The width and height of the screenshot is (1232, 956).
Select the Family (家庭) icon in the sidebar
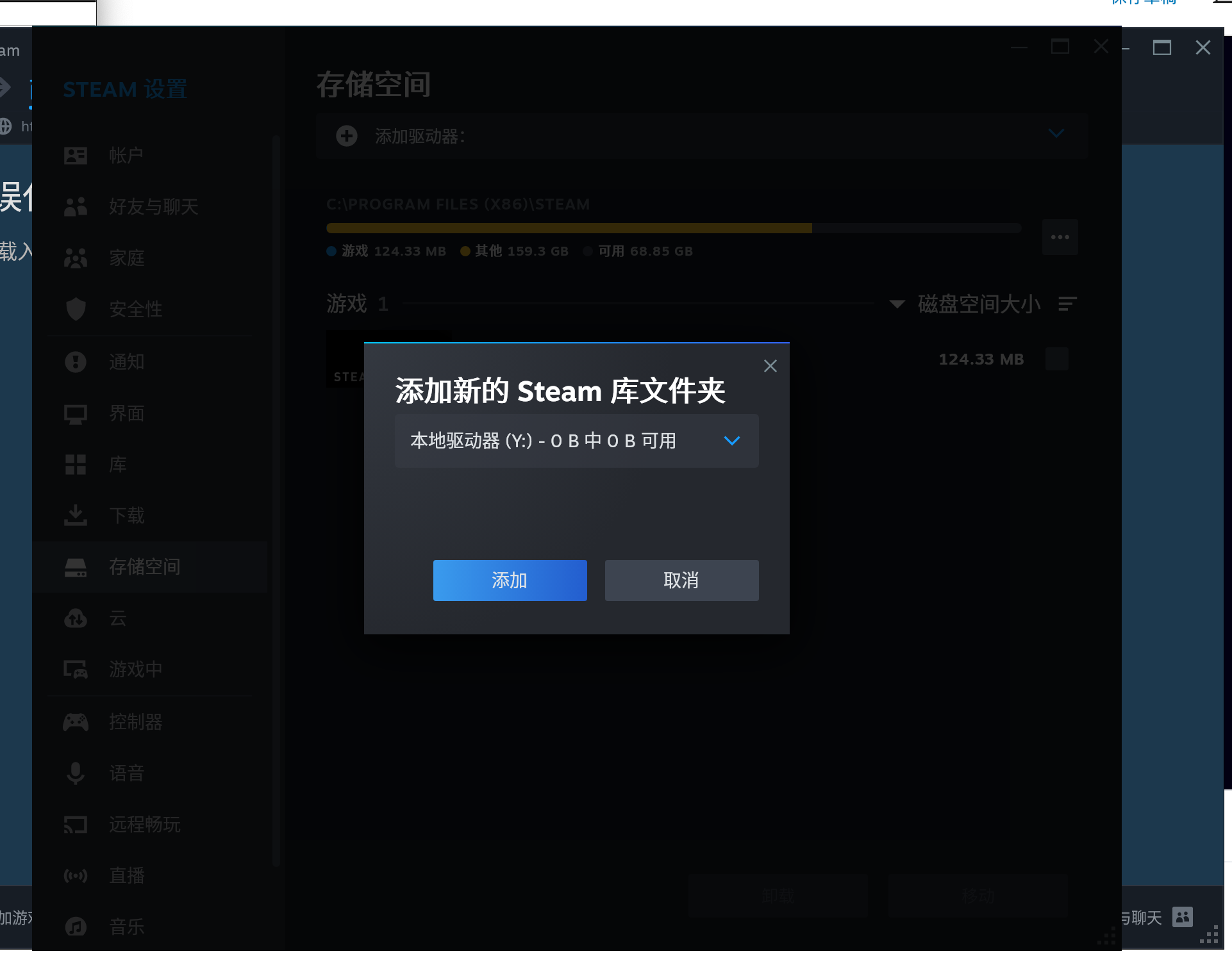click(76, 258)
